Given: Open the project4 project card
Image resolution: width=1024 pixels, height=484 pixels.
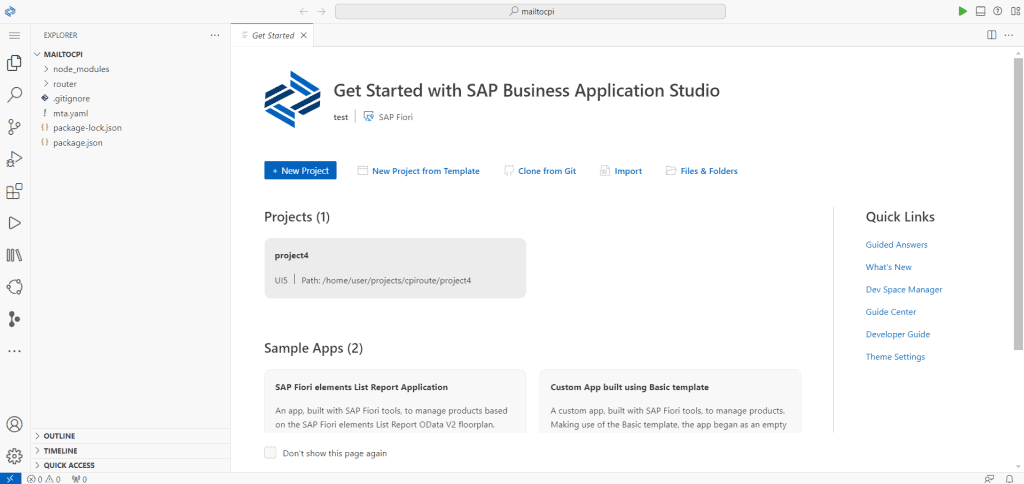Looking at the screenshot, I should [x=395, y=268].
